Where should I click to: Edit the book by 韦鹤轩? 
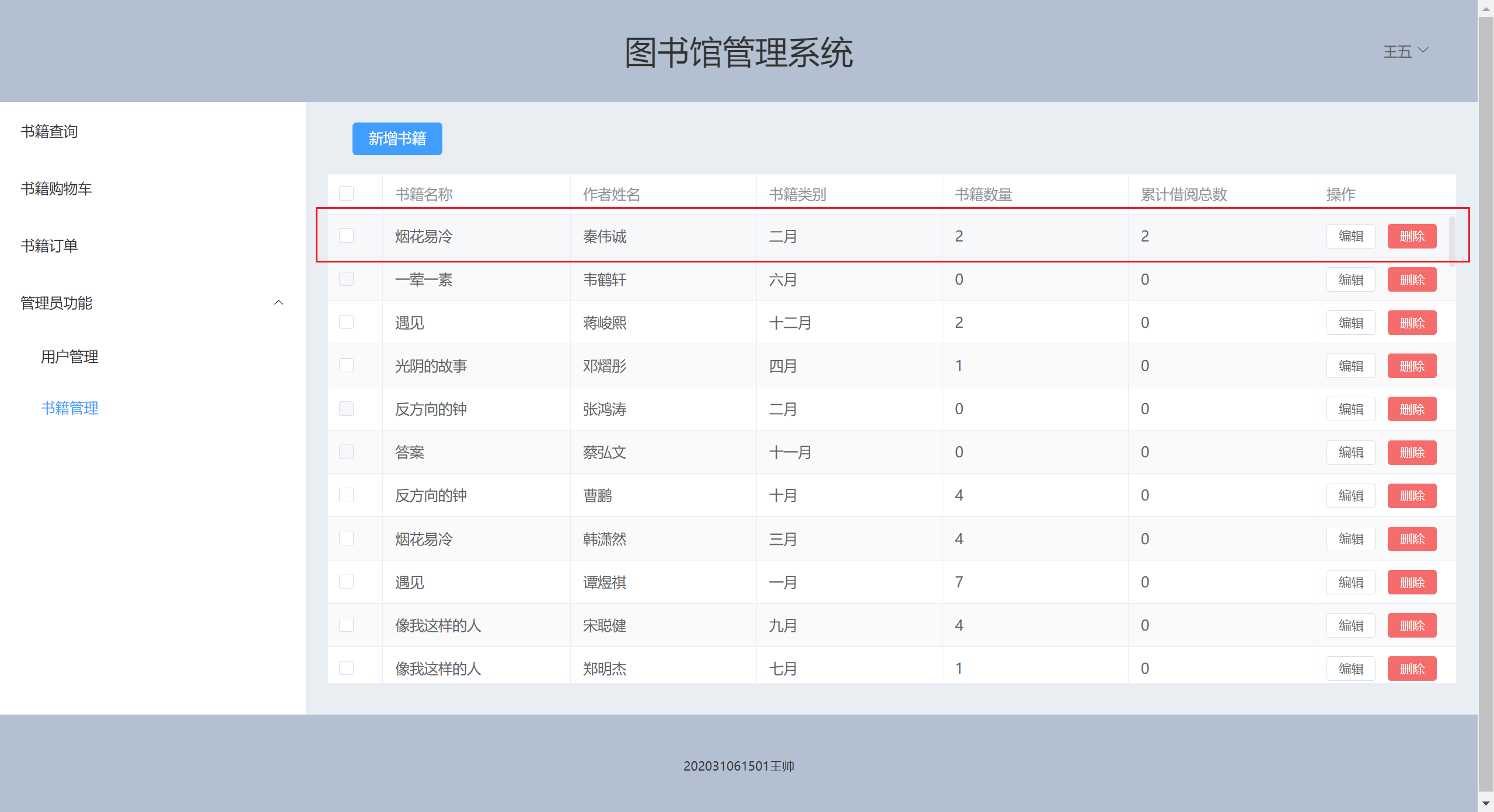click(1350, 279)
